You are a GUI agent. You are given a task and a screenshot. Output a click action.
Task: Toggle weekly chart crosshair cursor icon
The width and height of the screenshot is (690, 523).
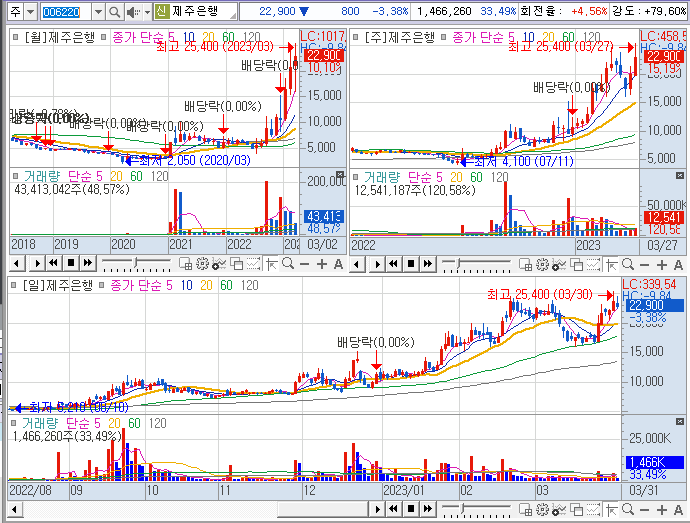(612, 265)
